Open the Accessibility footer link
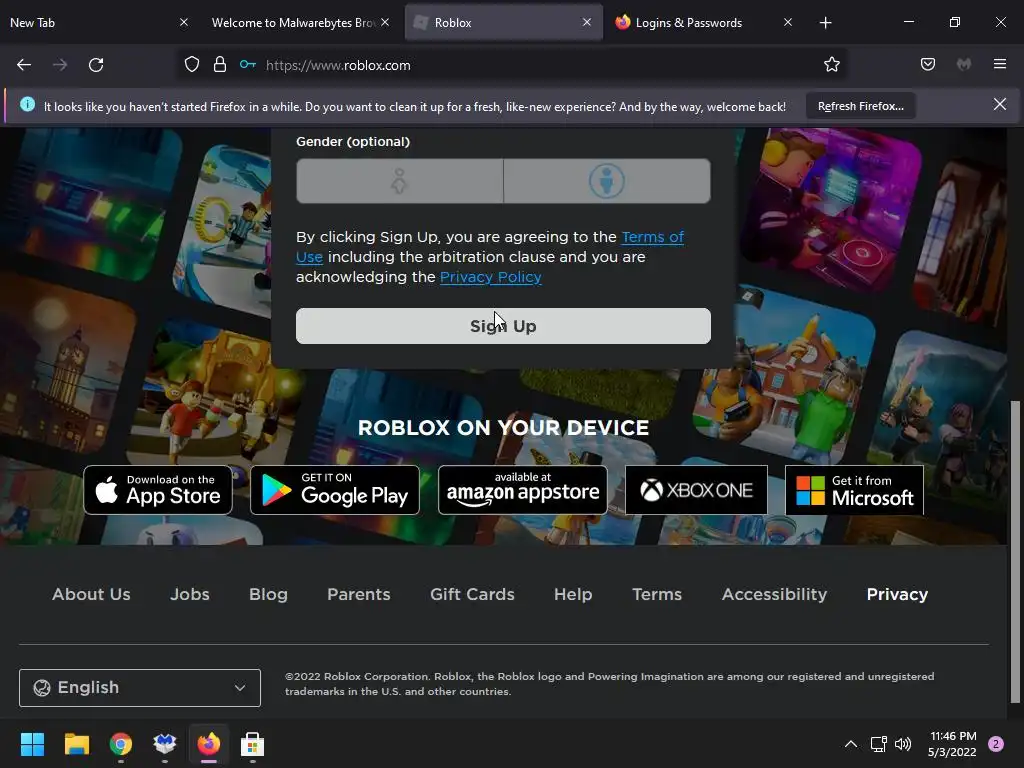This screenshot has height=768, width=1024. click(775, 594)
